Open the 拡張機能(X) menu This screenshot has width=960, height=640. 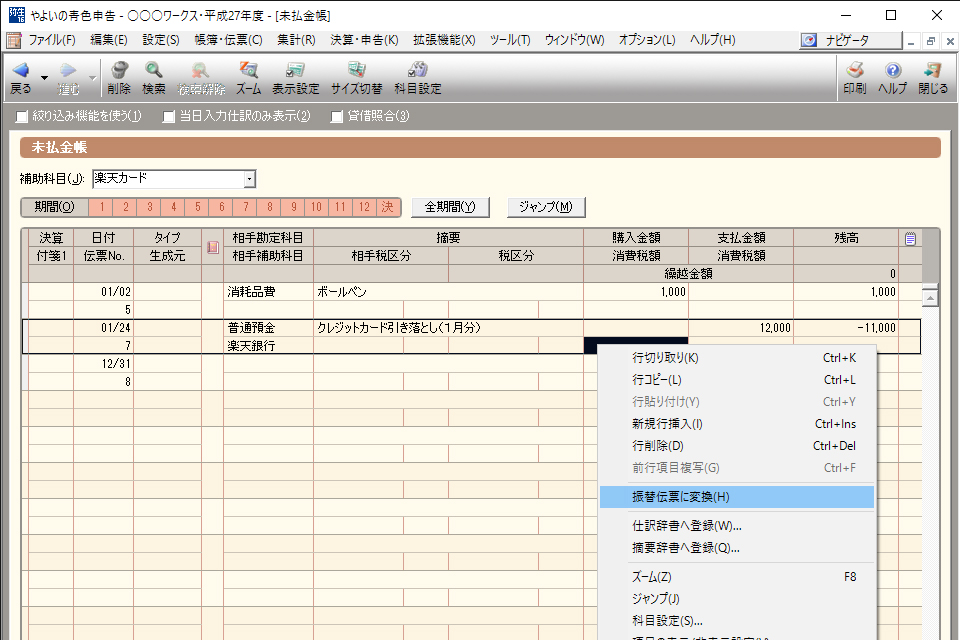pos(444,40)
